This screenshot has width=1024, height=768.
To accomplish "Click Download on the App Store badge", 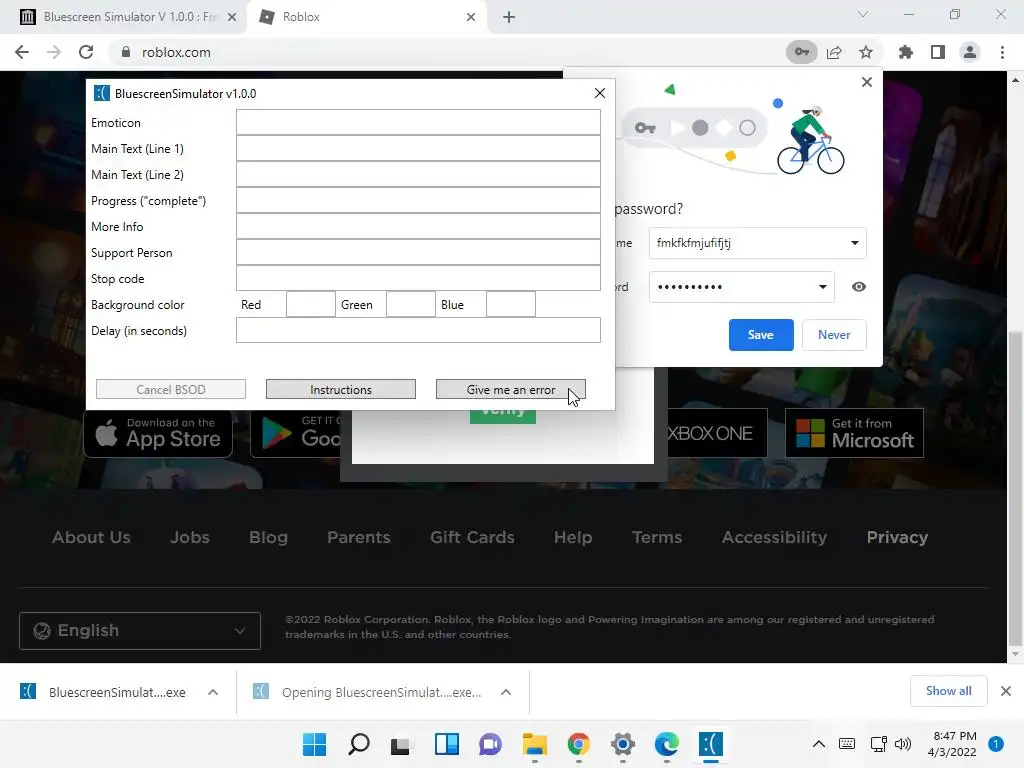I will tap(158, 434).
